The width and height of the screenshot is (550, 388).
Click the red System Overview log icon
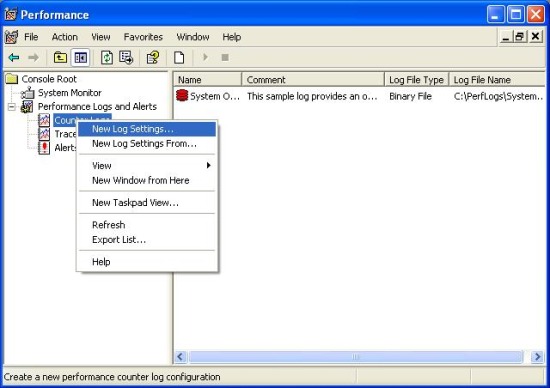pos(182,95)
